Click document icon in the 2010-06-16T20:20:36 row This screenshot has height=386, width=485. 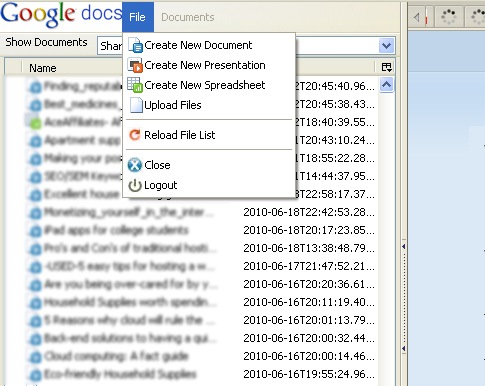[x=35, y=284]
